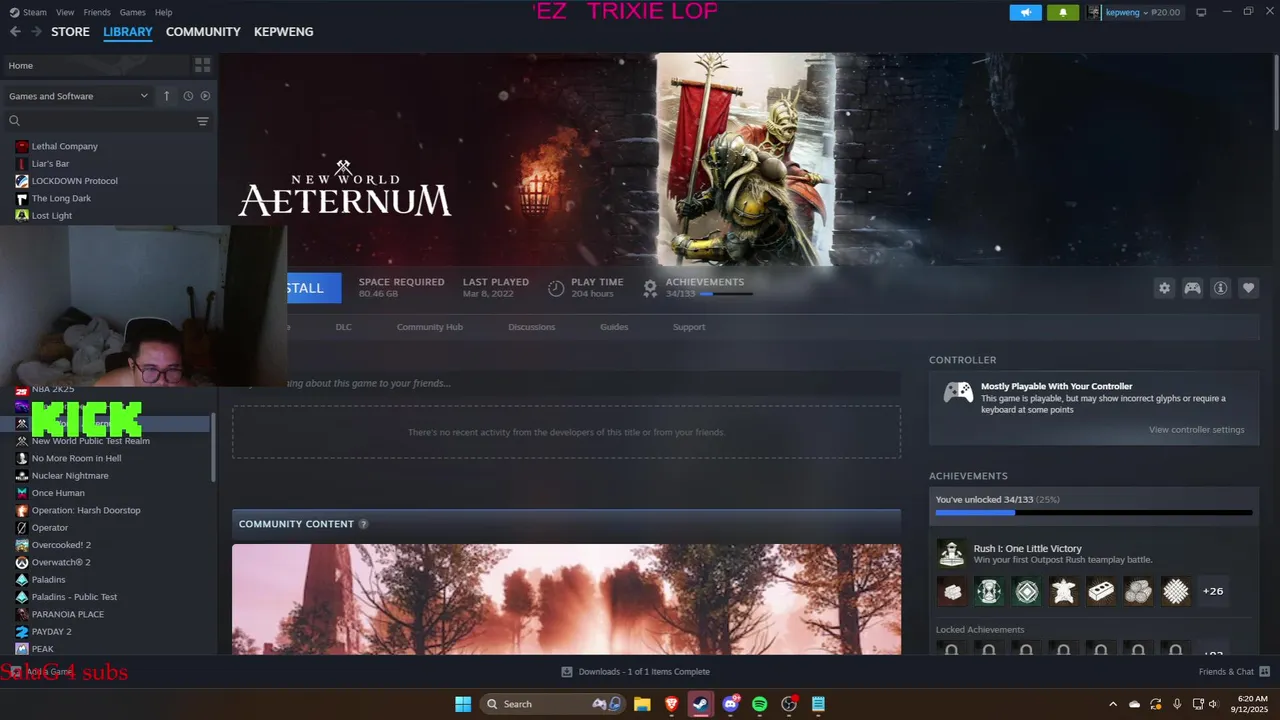Click the achievements progress bar
Viewport: 1280px width, 720px height.
1094,513
